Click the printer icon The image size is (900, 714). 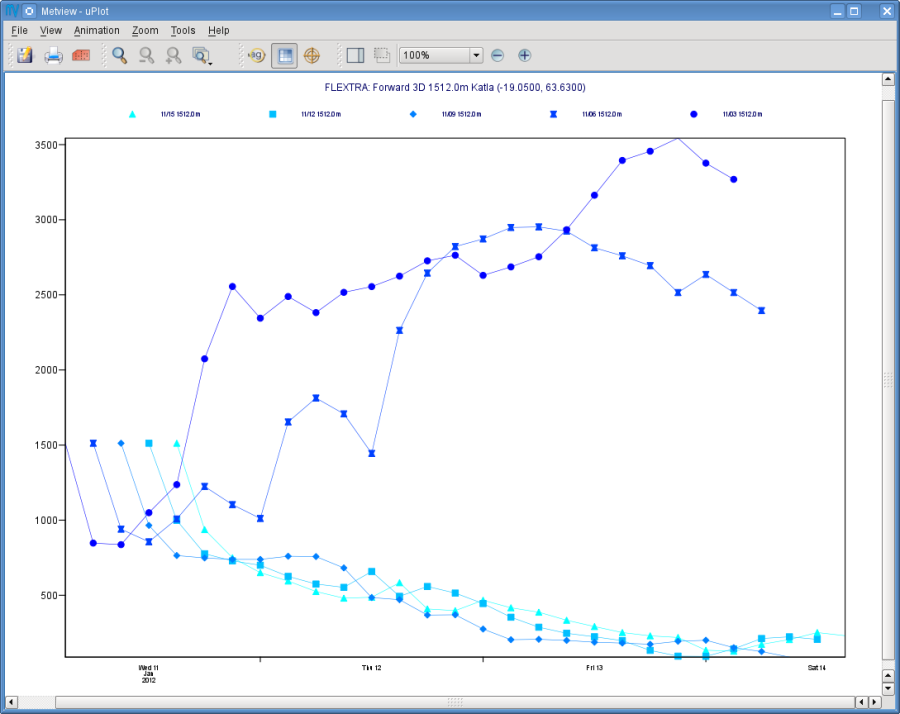point(53,55)
